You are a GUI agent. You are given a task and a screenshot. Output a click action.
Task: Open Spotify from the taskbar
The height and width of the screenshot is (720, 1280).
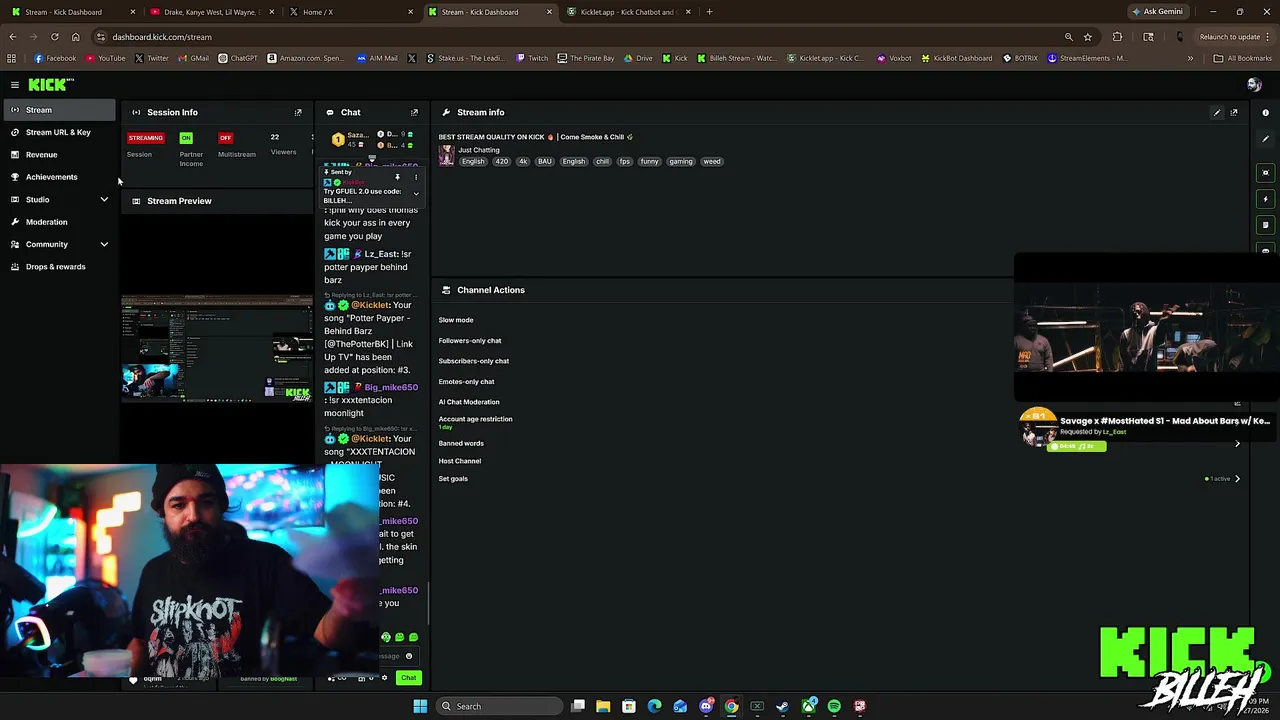[834, 706]
